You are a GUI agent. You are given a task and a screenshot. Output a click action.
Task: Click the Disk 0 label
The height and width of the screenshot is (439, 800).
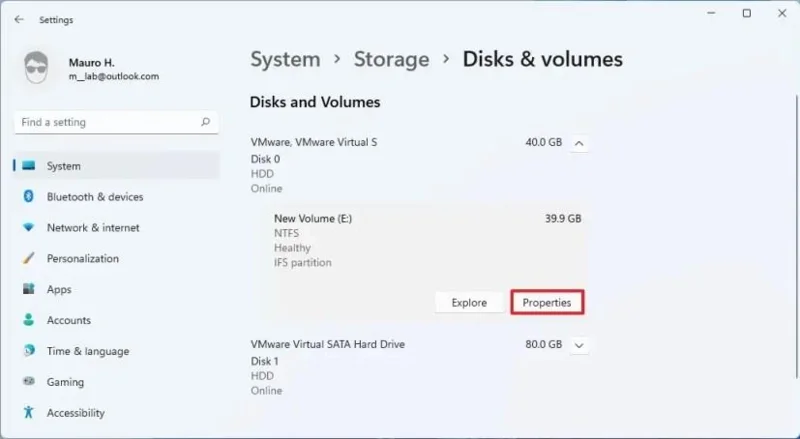265,159
